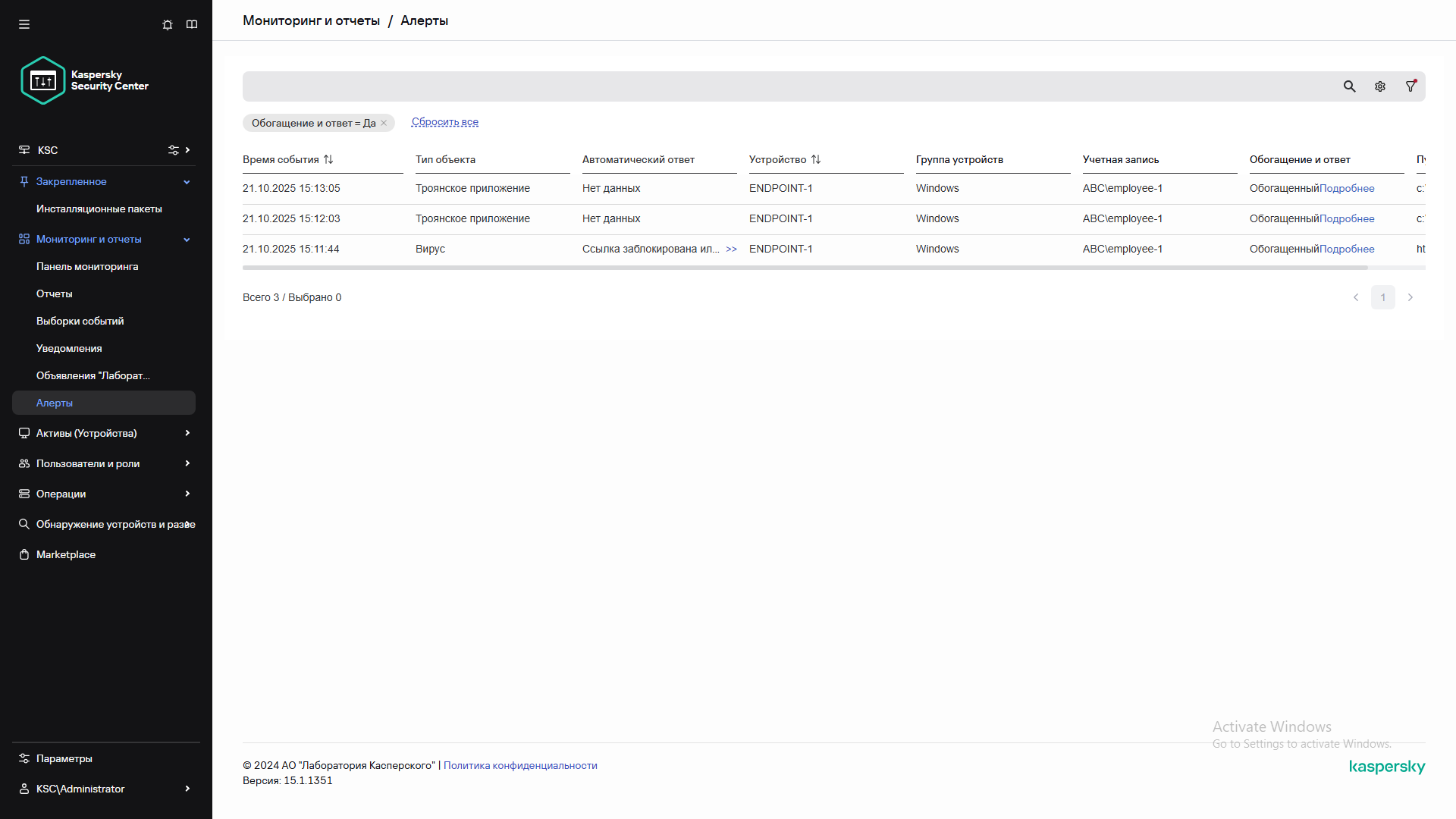The image size is (1456, 819).
Task: Click the hamburger menu icon in the sidebar
Action: click(24, 24)
